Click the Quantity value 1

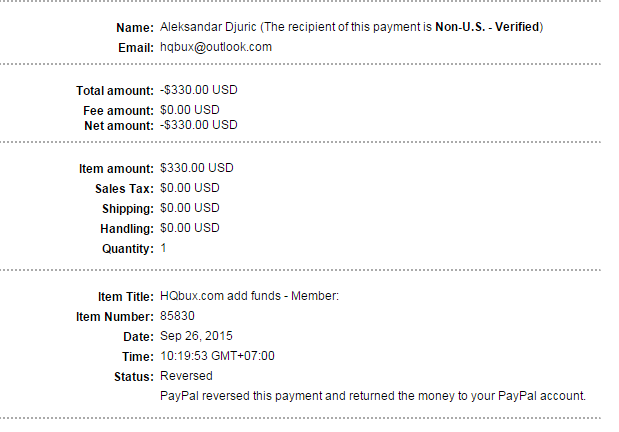click(x=164, y=248)
